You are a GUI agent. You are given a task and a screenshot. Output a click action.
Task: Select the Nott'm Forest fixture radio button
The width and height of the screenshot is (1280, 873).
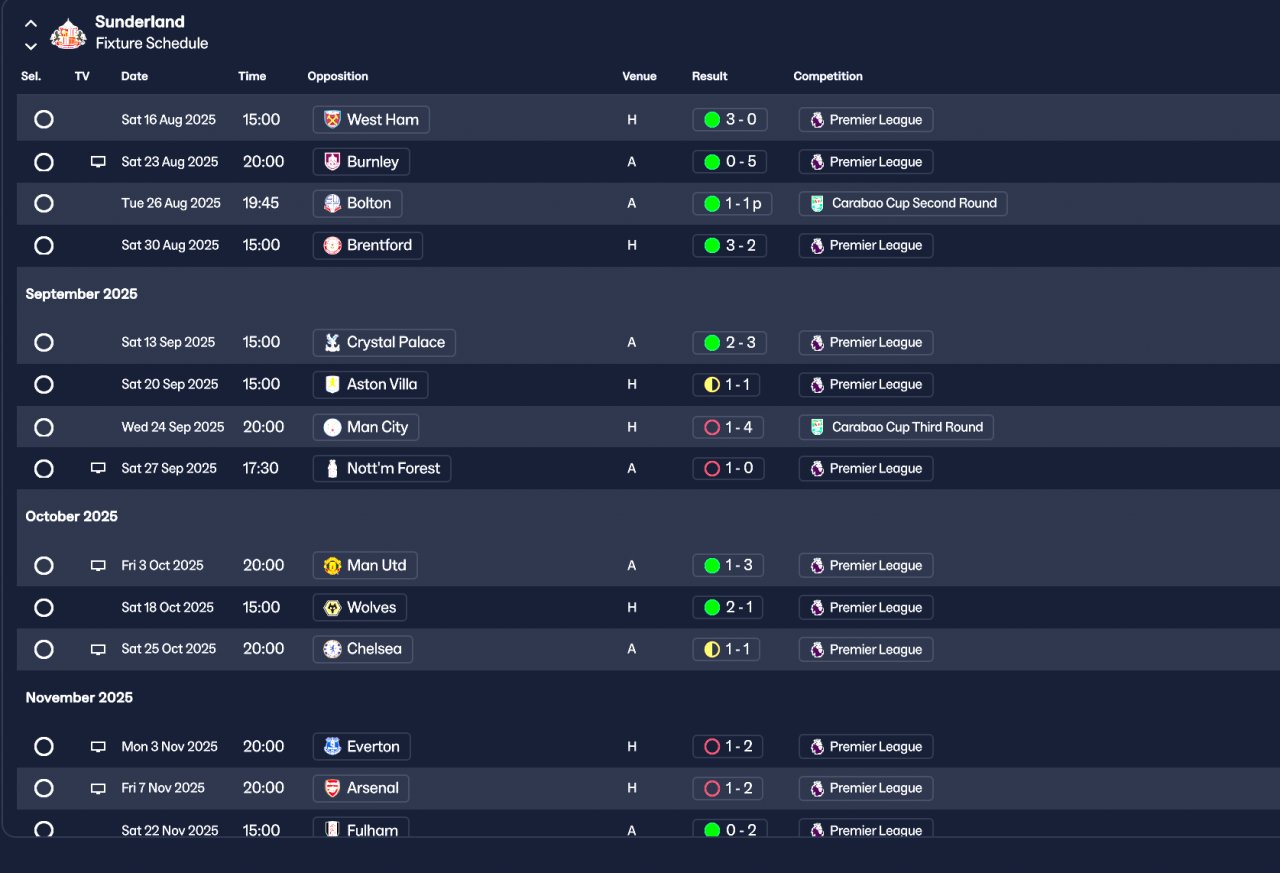coord(44,468)
